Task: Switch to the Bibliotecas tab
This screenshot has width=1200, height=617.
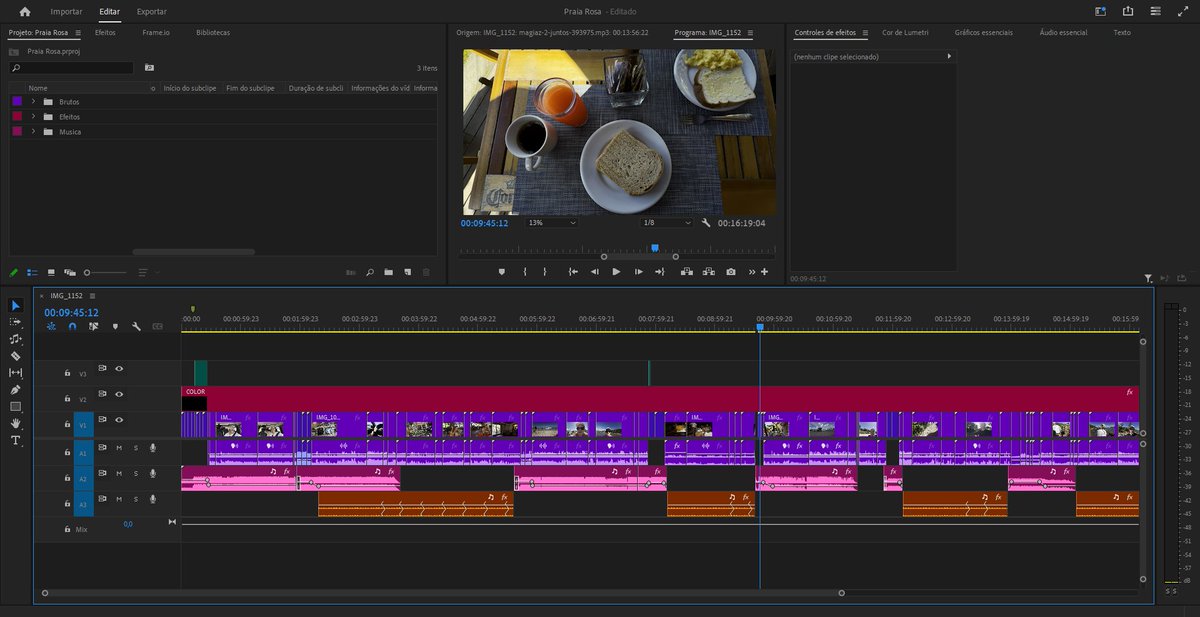Action: pyautogui.click(x=213, y=32)
